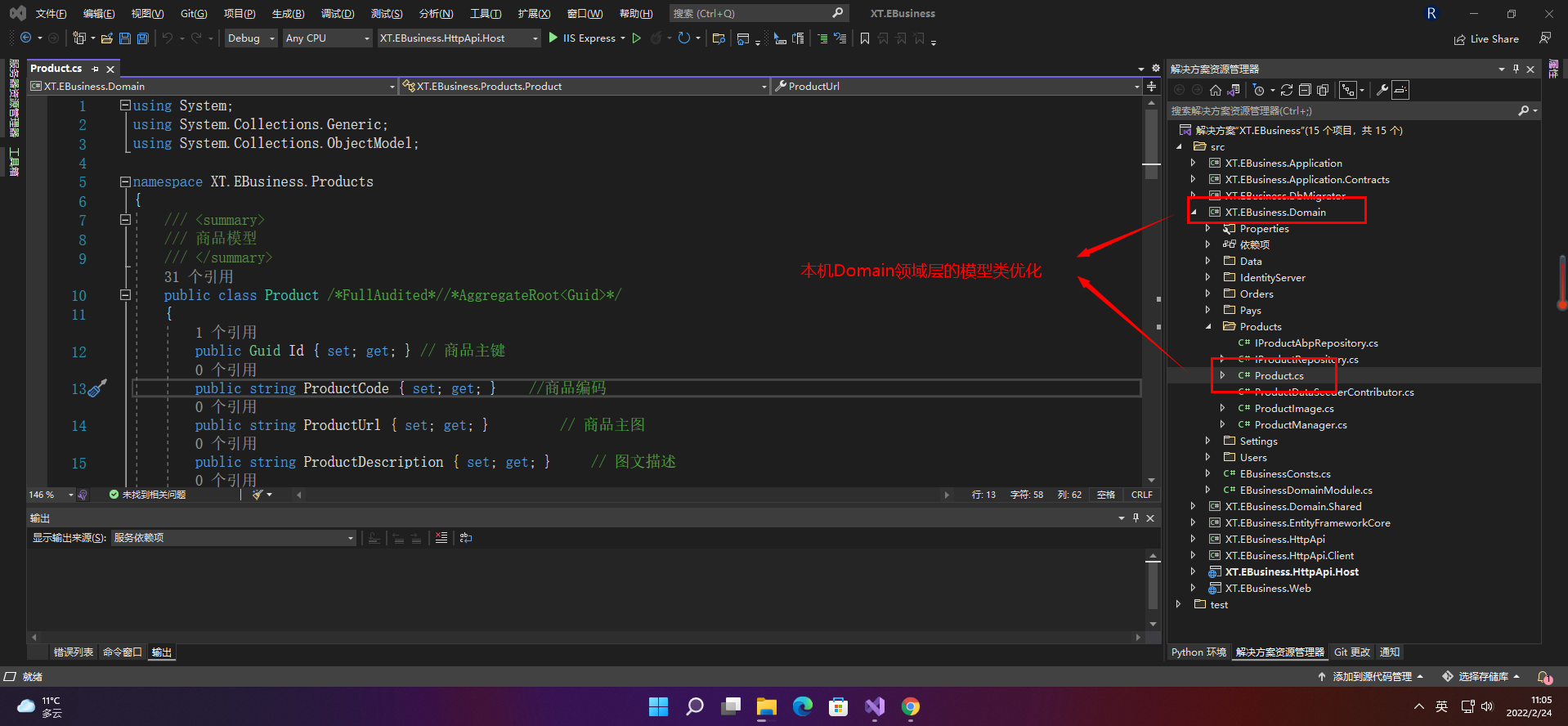Toggle the nested-view tree button in Solution Explorer
The width and height of the screenshot is (1568, 726).
[1348, 90]
